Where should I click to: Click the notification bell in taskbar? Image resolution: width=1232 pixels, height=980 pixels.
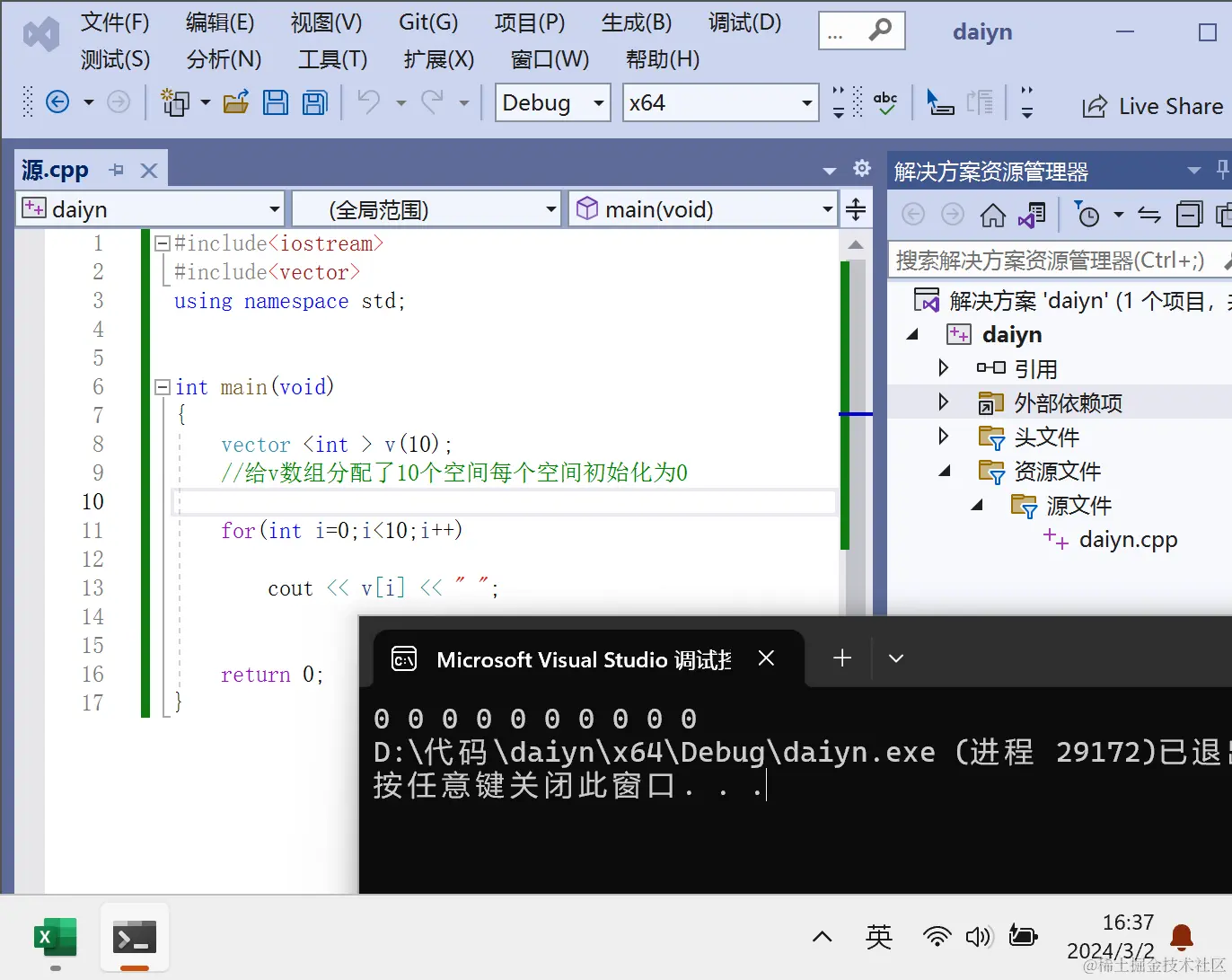click(1182, 938)
